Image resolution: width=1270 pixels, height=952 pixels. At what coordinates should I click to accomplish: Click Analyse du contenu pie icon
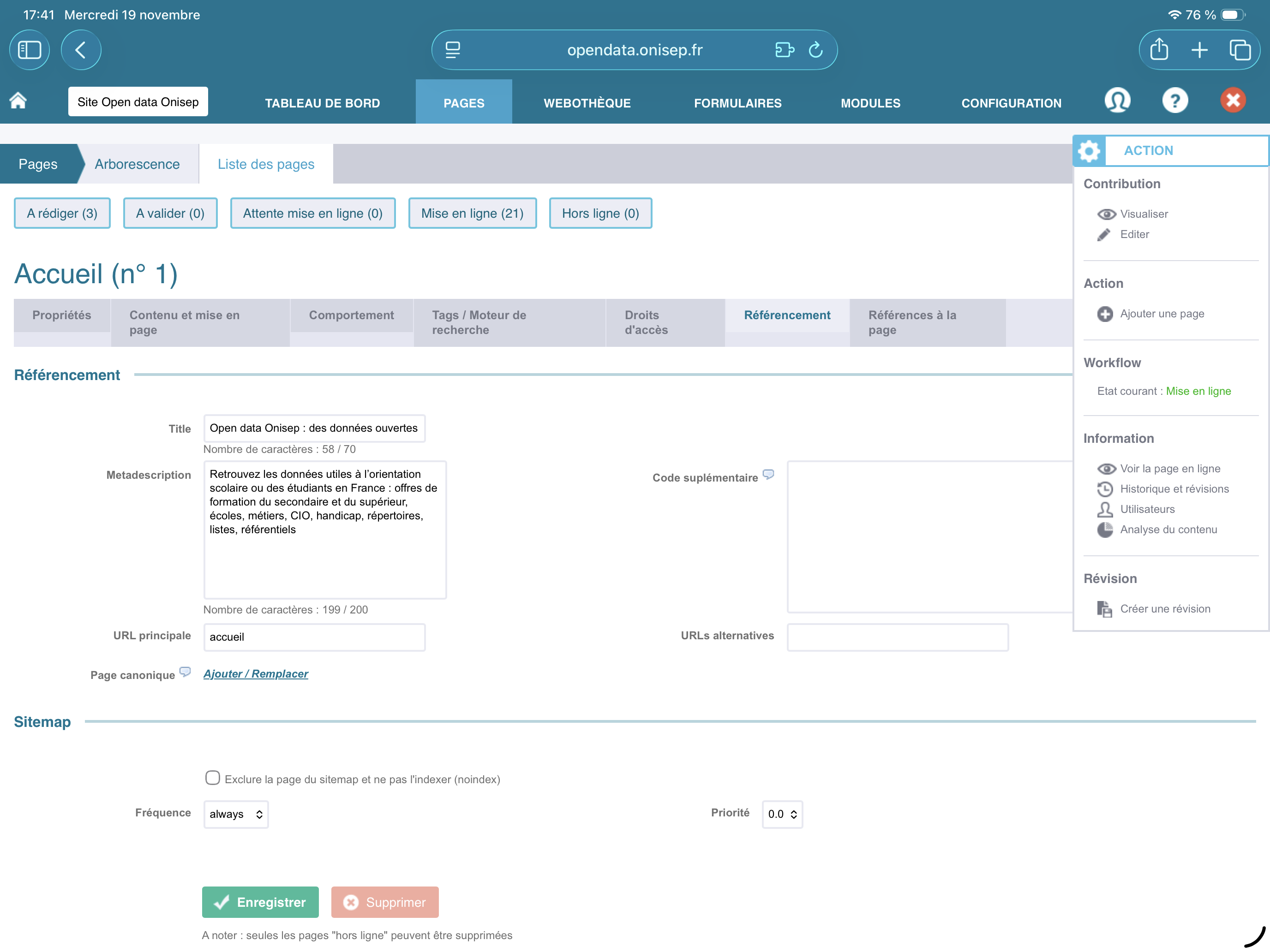click(1105, 530)
